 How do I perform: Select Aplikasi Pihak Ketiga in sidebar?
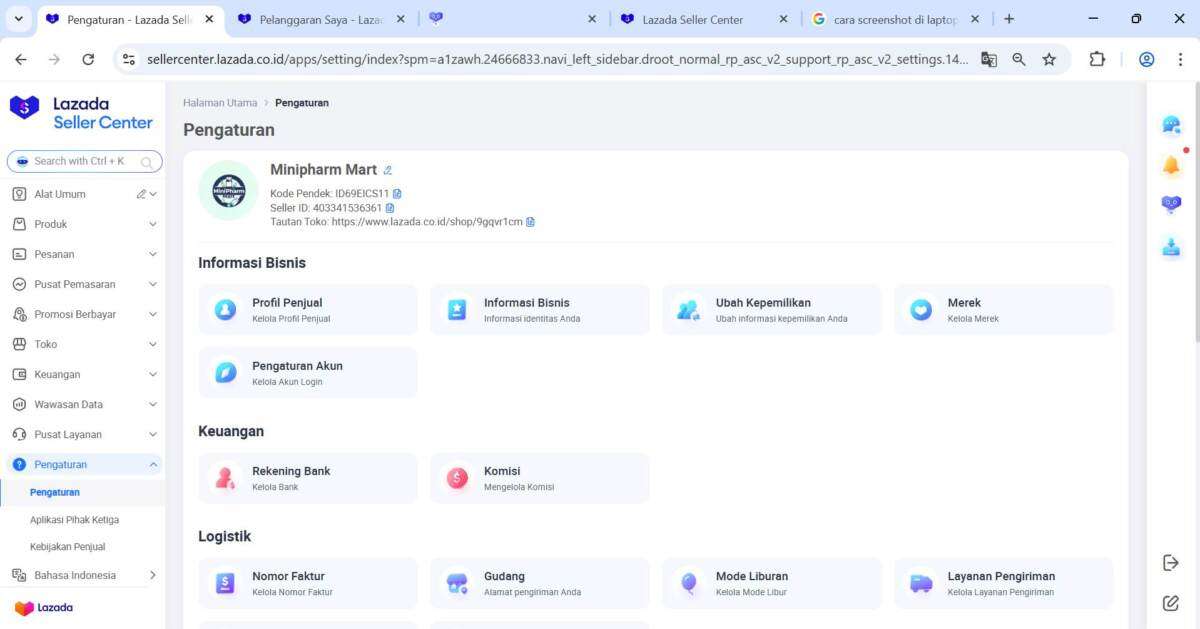(74, 520)
